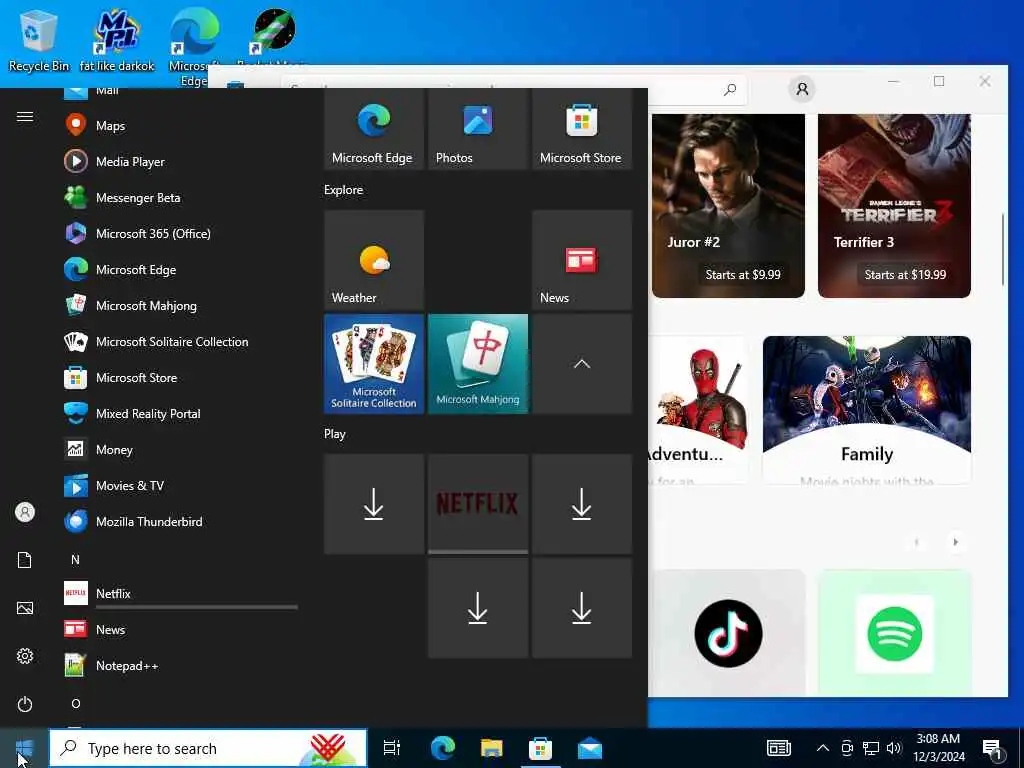Open the Microsoft Store tile
Screen dimensions: 1024x768
click(x=581, y=129)
